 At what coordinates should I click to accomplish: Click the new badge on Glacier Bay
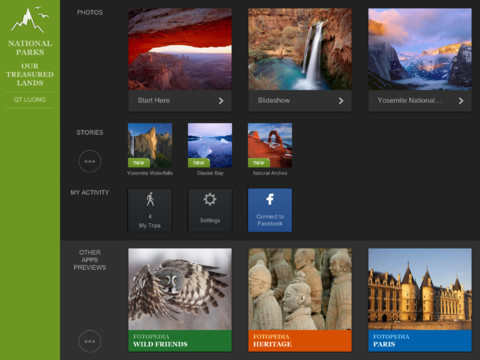click(199, 163)
